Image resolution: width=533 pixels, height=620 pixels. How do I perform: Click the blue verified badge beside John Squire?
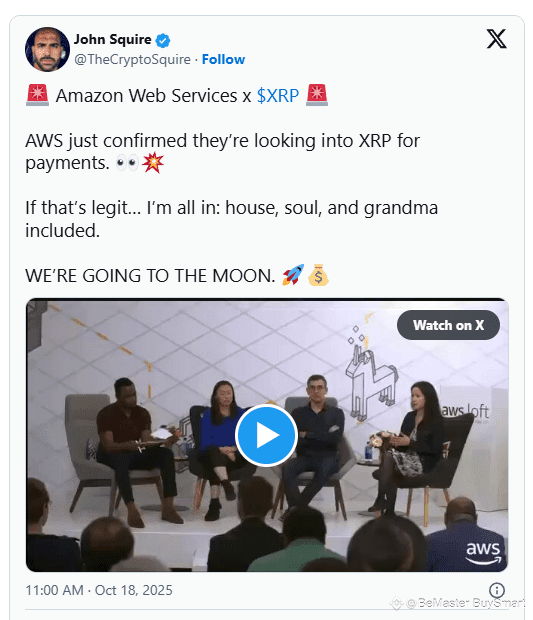(163, 40)
